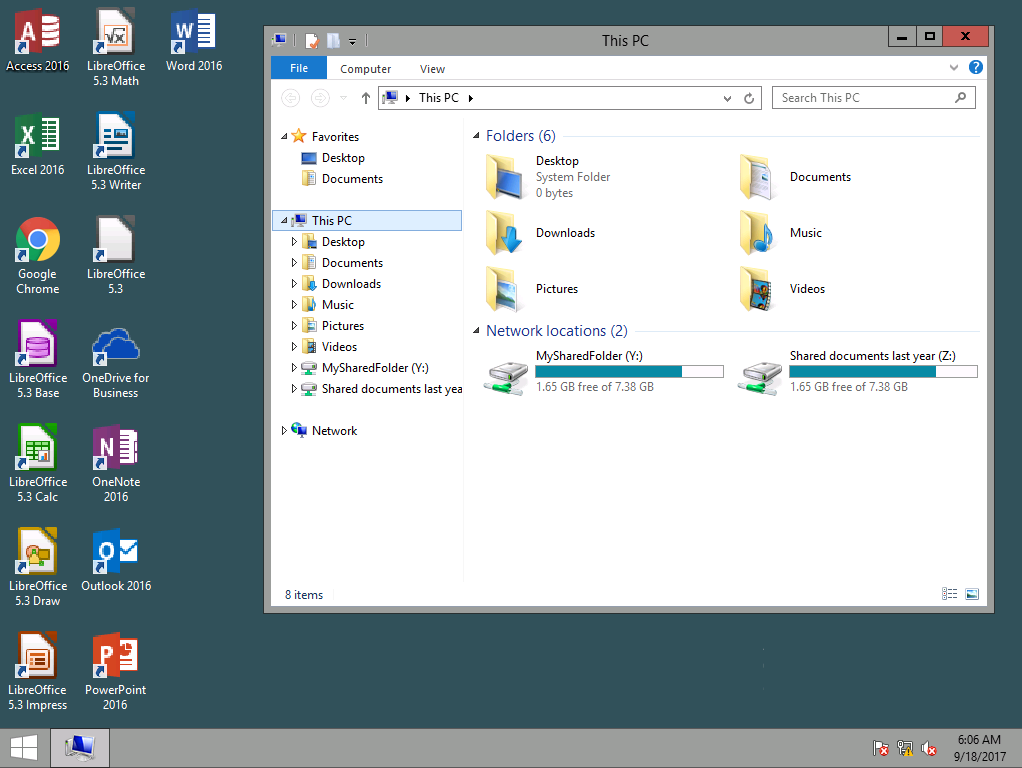Switch to large icons view

[x=971, y=593]
